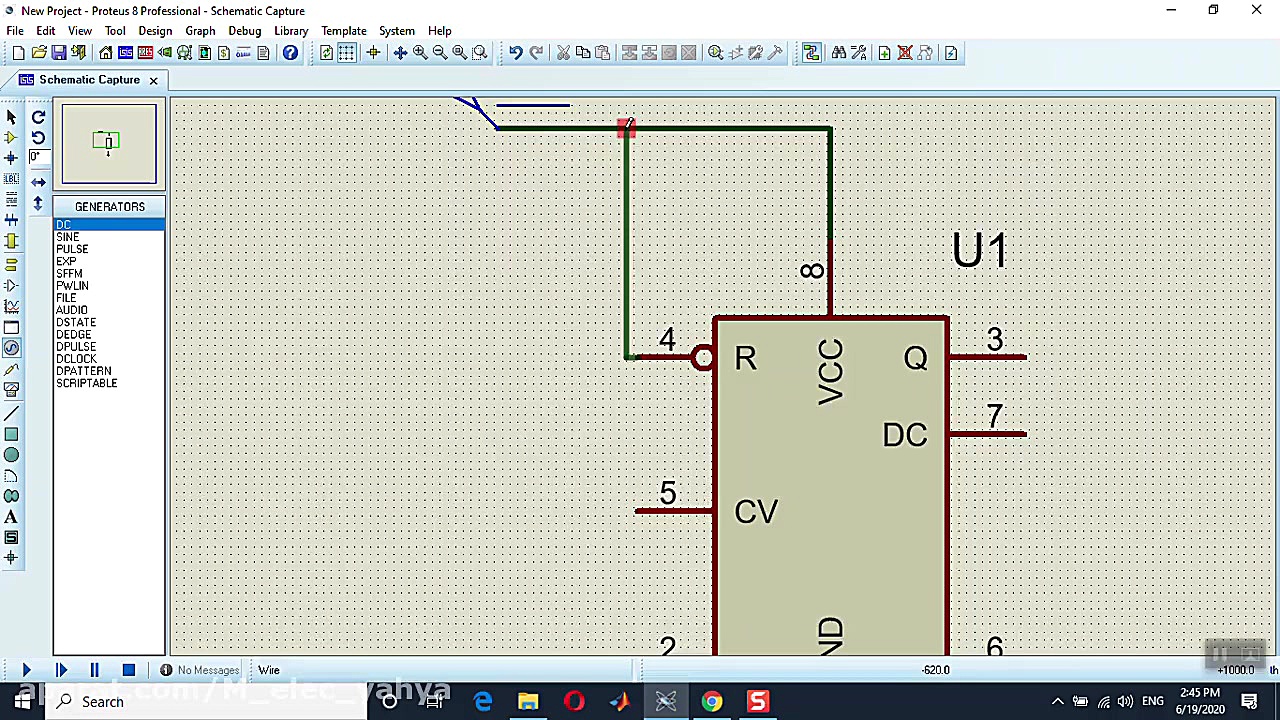Select the Generator mode tool in left toolbar
1280x720 pixels.
11,348
